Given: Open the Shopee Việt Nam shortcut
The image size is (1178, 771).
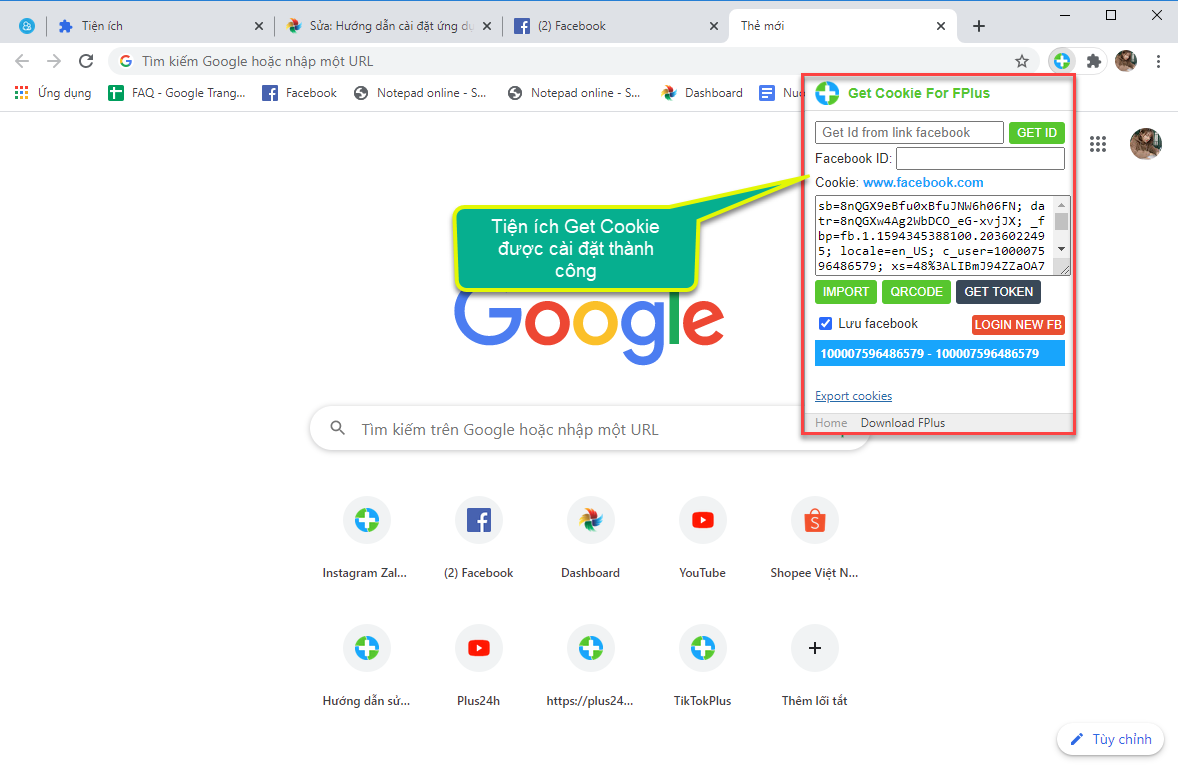Looking at the screenshot, I should click(814, 520).
